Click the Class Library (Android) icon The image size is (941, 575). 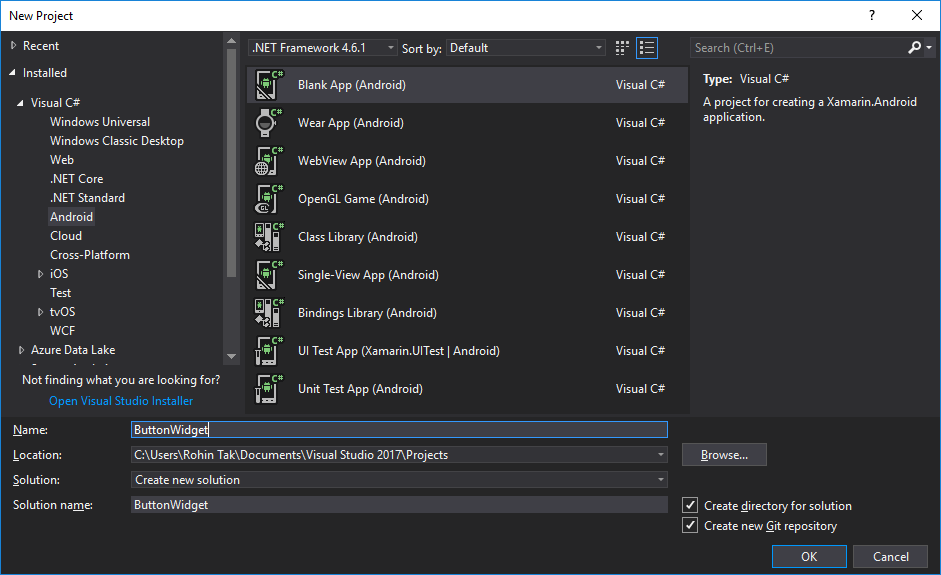(269, 236)
